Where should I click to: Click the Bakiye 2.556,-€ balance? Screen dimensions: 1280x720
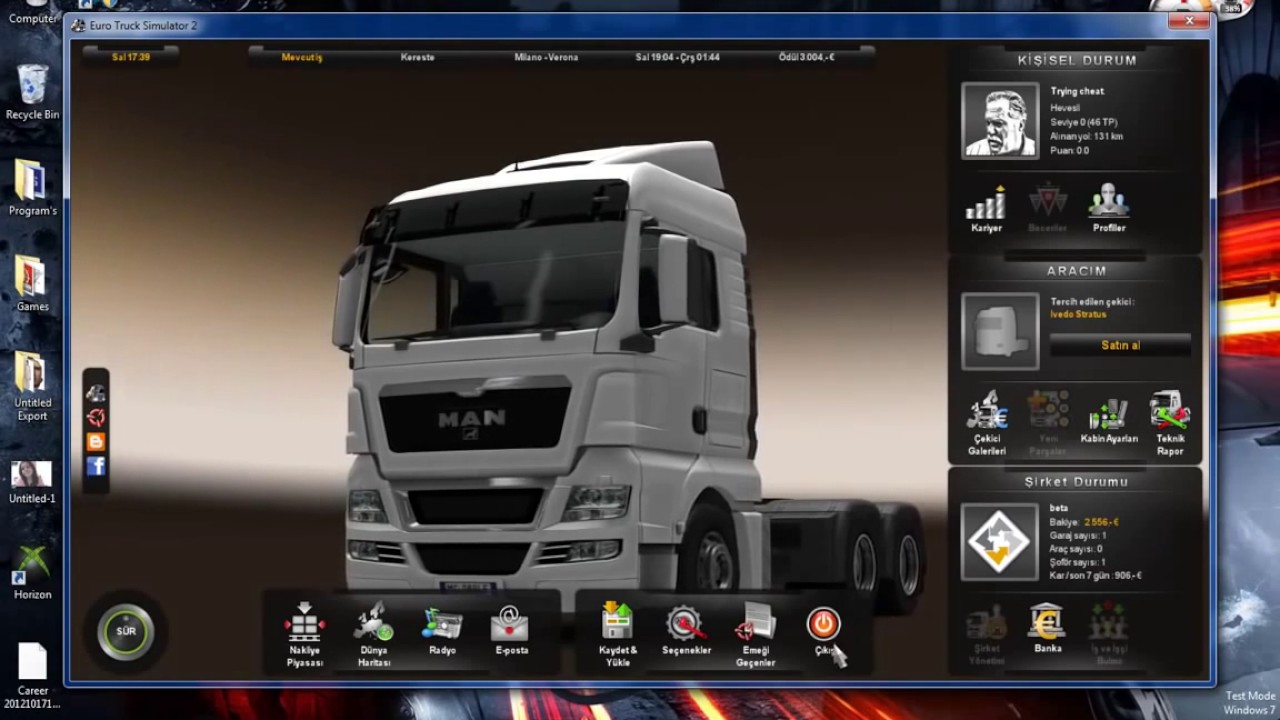[1084, 522]
